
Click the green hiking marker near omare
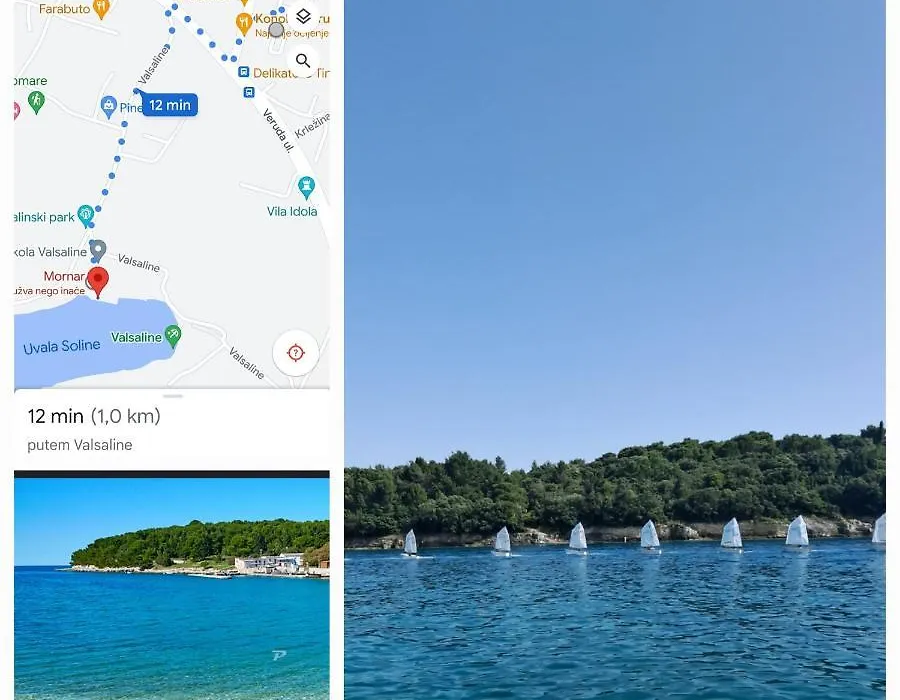pos(36,102)
